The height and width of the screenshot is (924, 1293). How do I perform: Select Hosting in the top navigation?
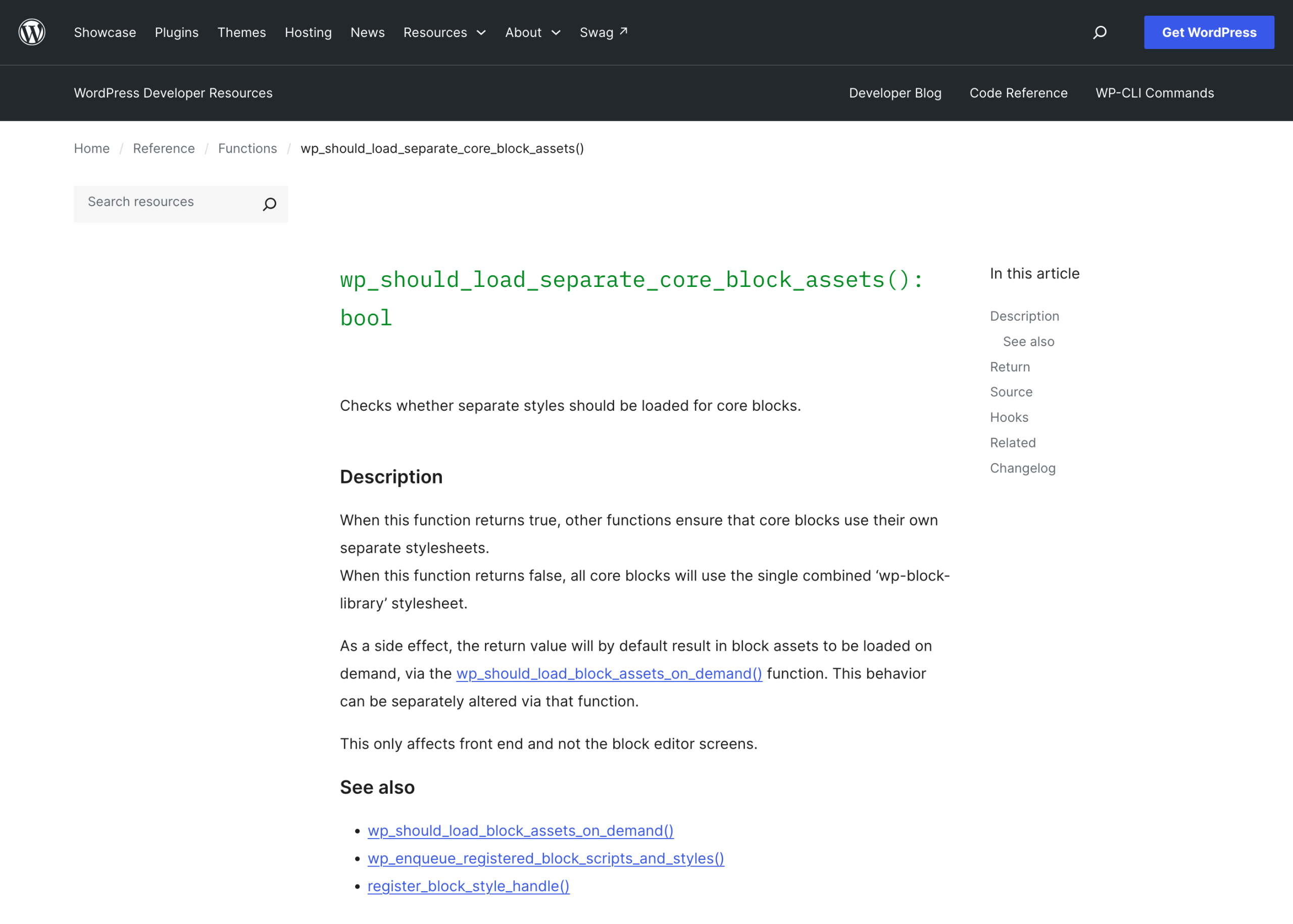[308, 32]
